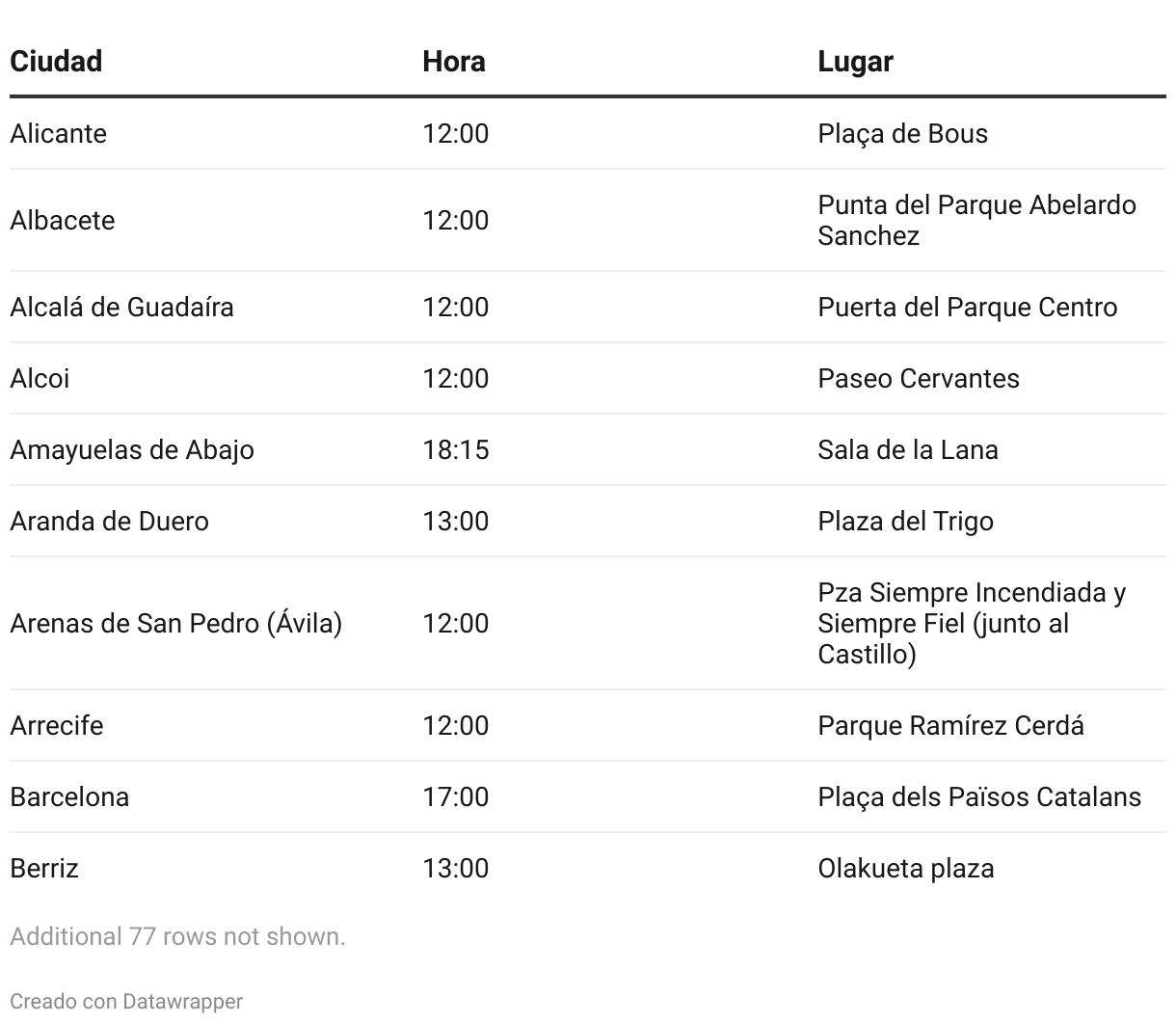The height and width of the screenshot is (1024, 1176).
Task: Select the Alicante city cell
Action: (58, 133)
